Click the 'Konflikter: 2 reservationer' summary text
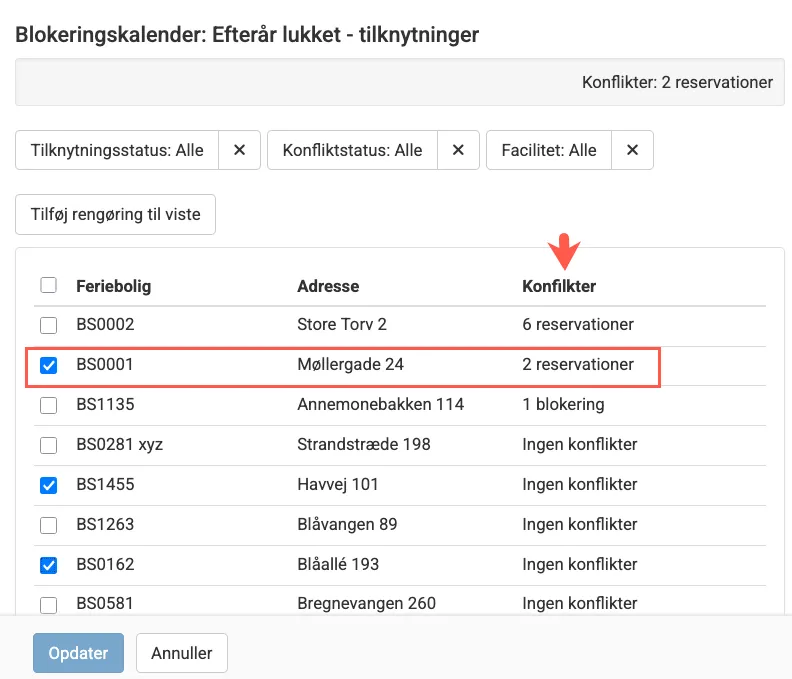Screen dimensions: 792x679 click(677, 82)
